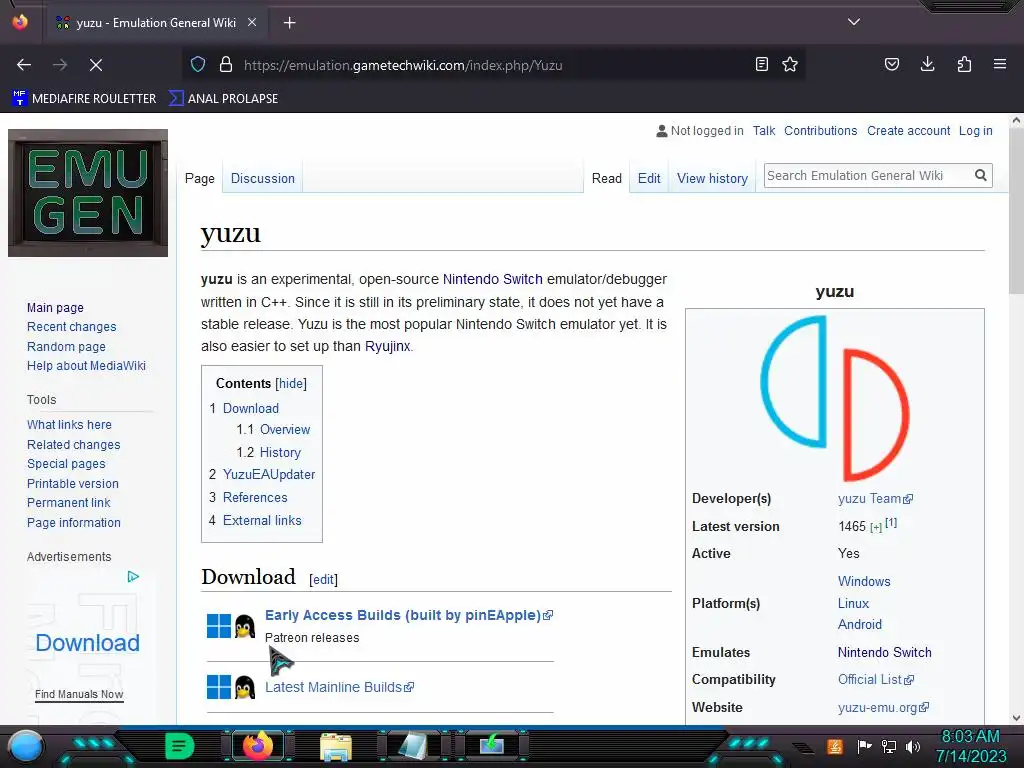The image size is (1024, 768).
Task: Bookmark this page with the star
Action: pyautogui.click(x=790, y=64)
